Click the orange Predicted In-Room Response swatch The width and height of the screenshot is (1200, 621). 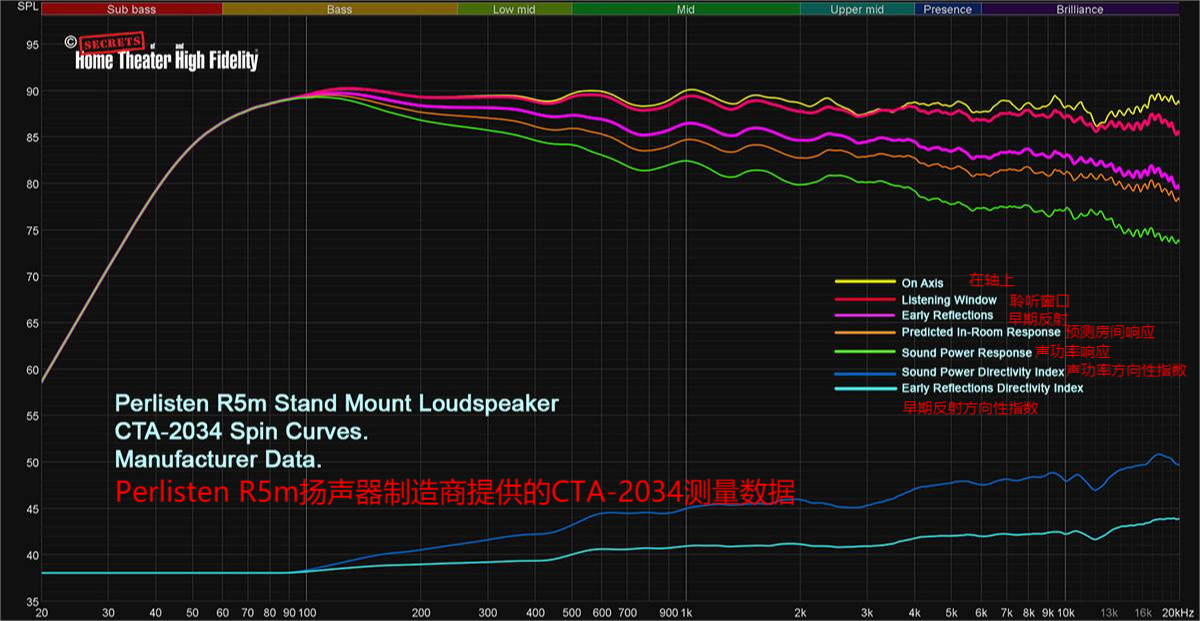pyautogui.click(x=864, y=332)
